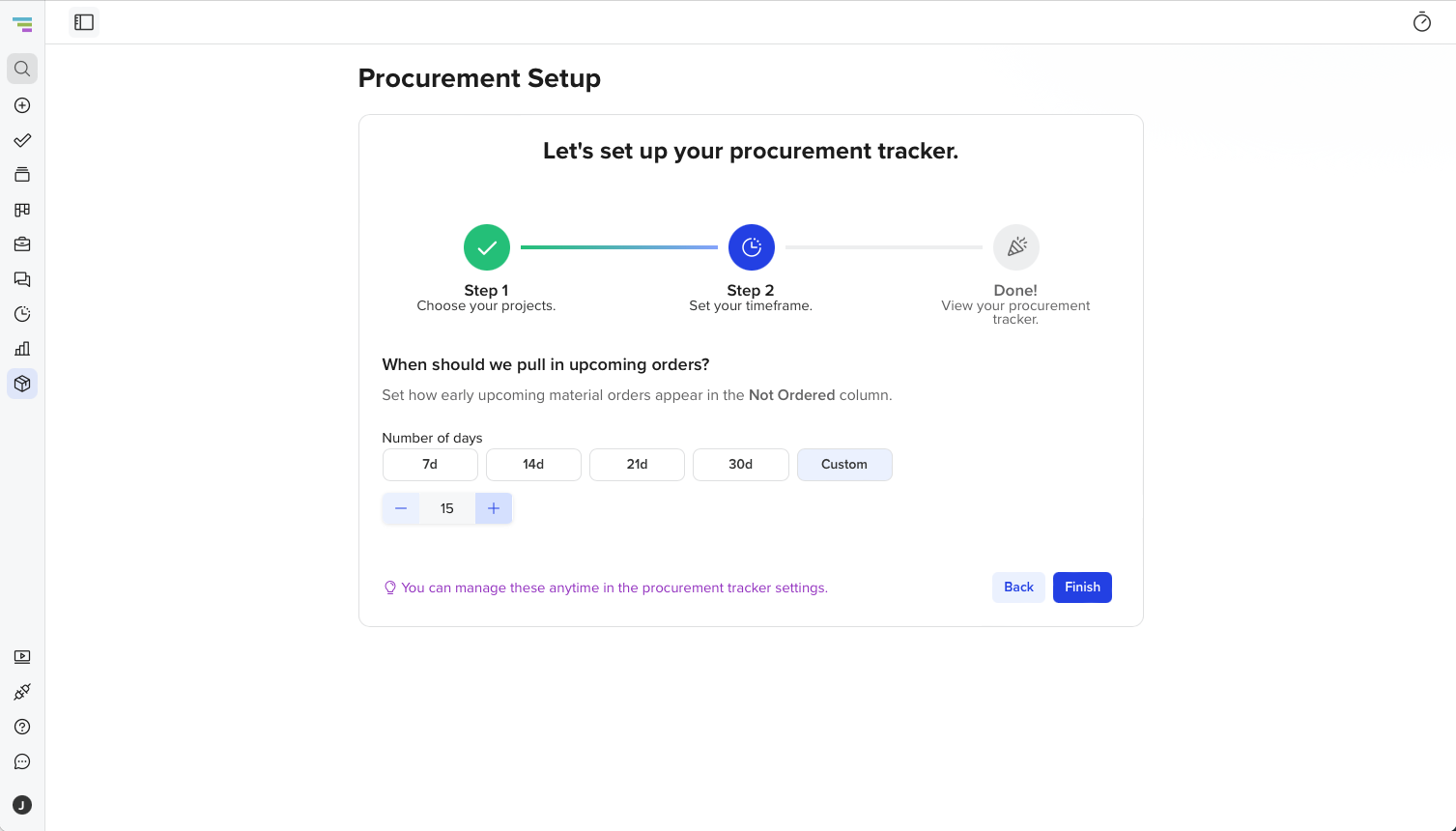This screenshot has height=831, width=1456.
Task: Select the 30d timeframe option
Action: tap(741, 465)
